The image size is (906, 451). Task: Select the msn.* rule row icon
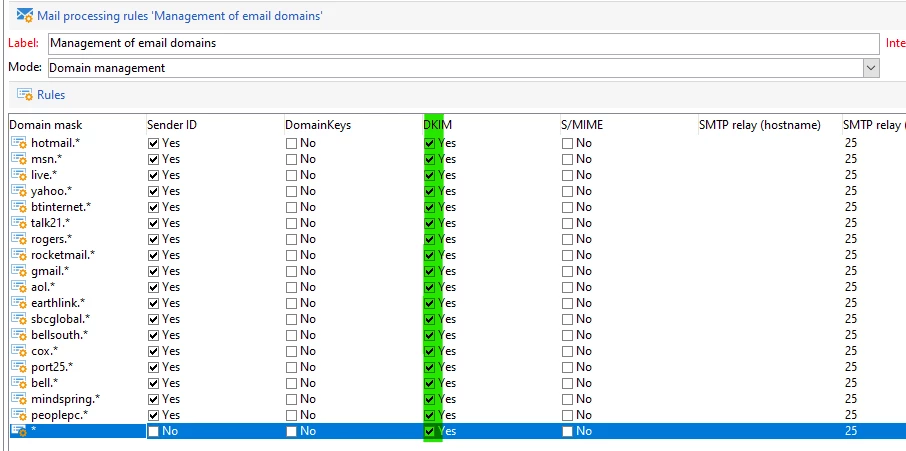pyautogui.click(x=19, y=159)
